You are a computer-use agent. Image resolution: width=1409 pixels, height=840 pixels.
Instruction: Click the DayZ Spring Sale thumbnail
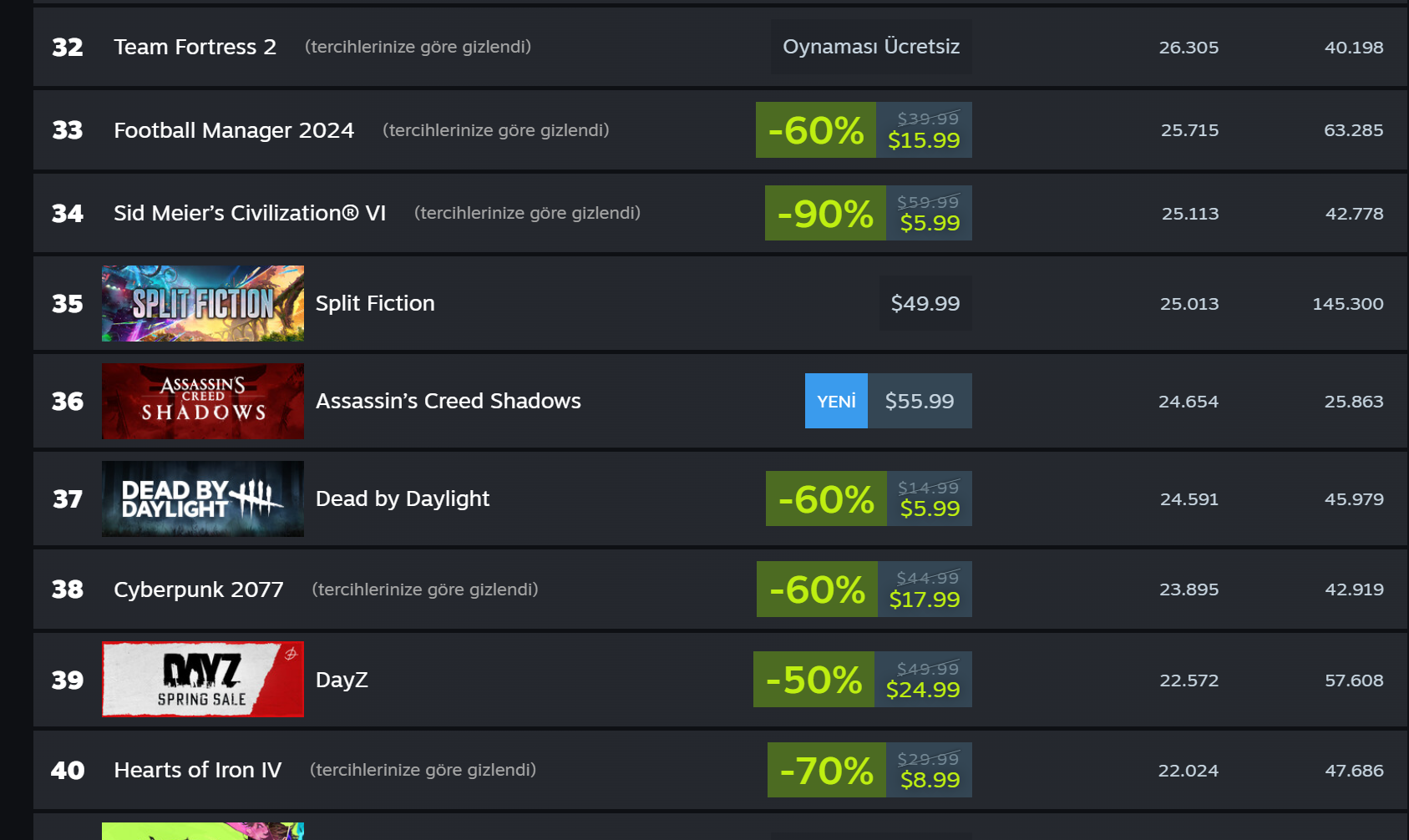coord(203,679)
